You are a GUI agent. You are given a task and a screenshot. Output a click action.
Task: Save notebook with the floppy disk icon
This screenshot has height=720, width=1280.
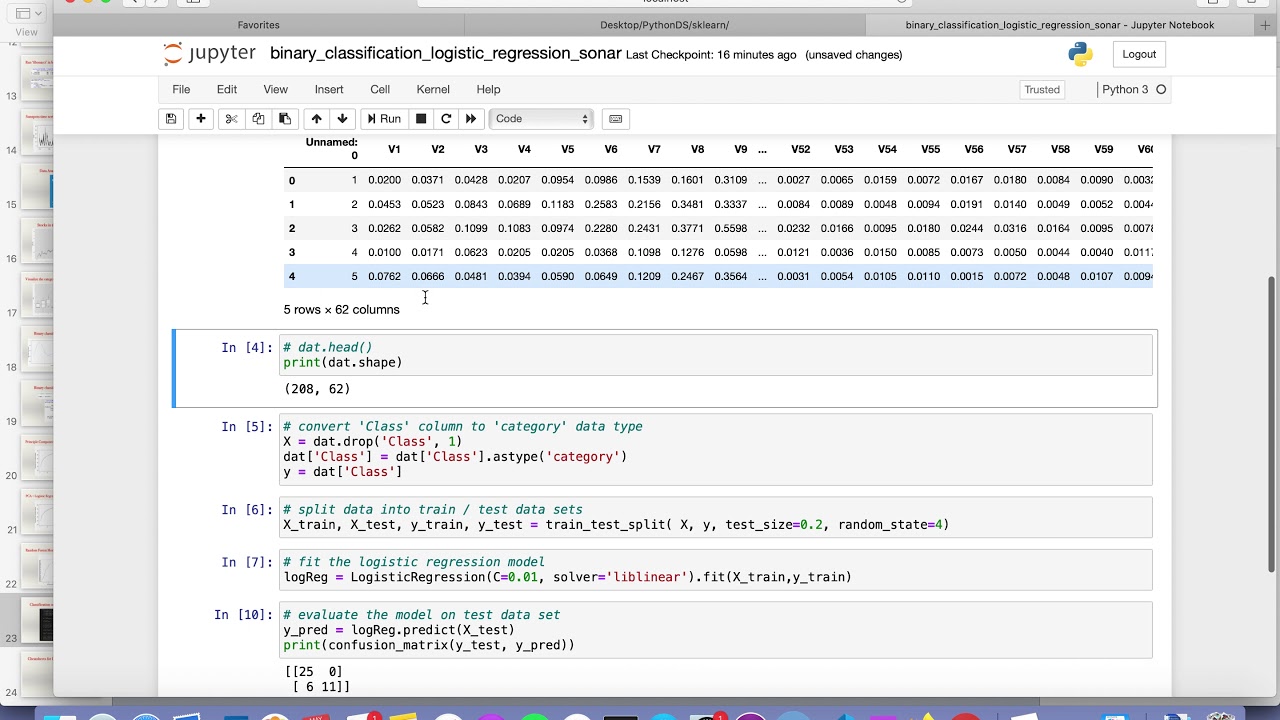point(171,119)
